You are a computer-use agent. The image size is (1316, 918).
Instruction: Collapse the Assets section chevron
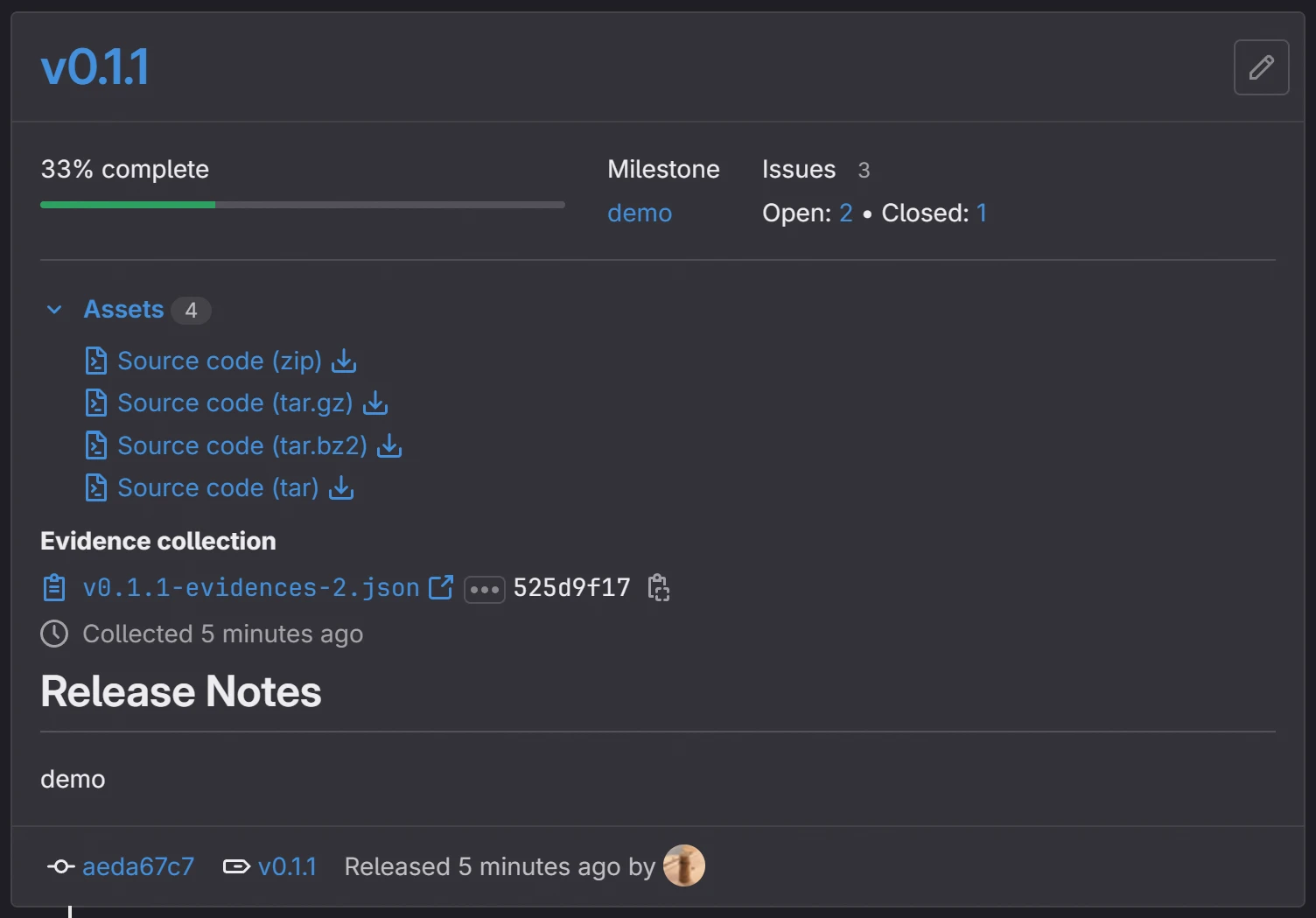54,310
